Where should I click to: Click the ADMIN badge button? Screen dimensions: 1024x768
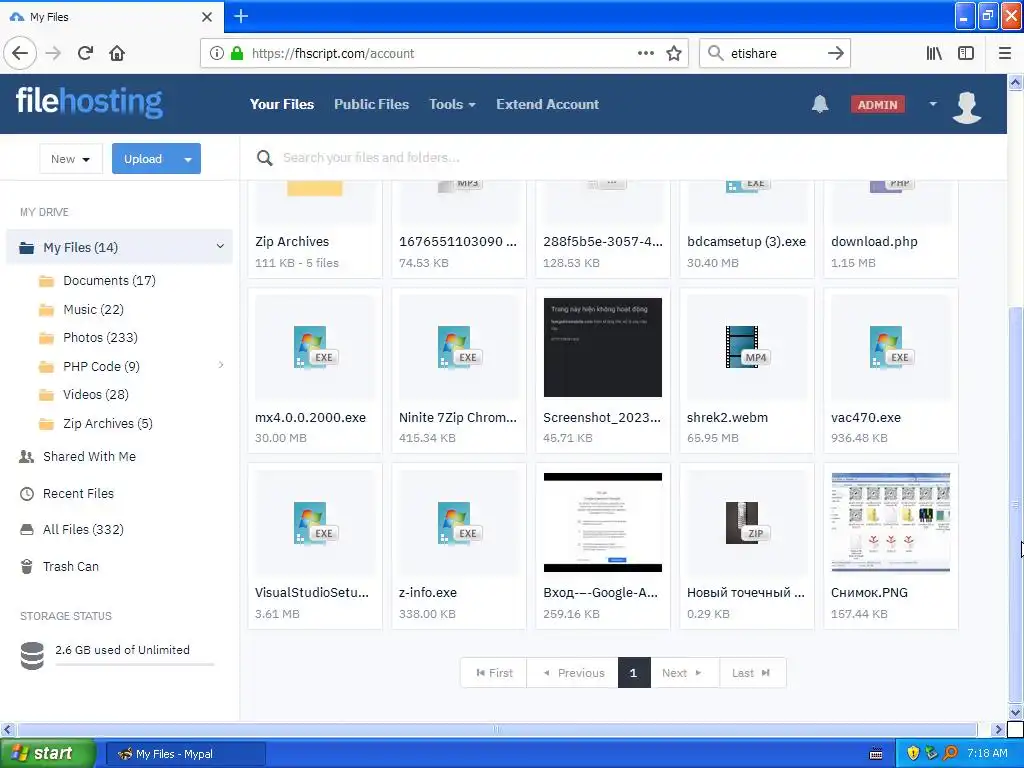pos(877,104)
